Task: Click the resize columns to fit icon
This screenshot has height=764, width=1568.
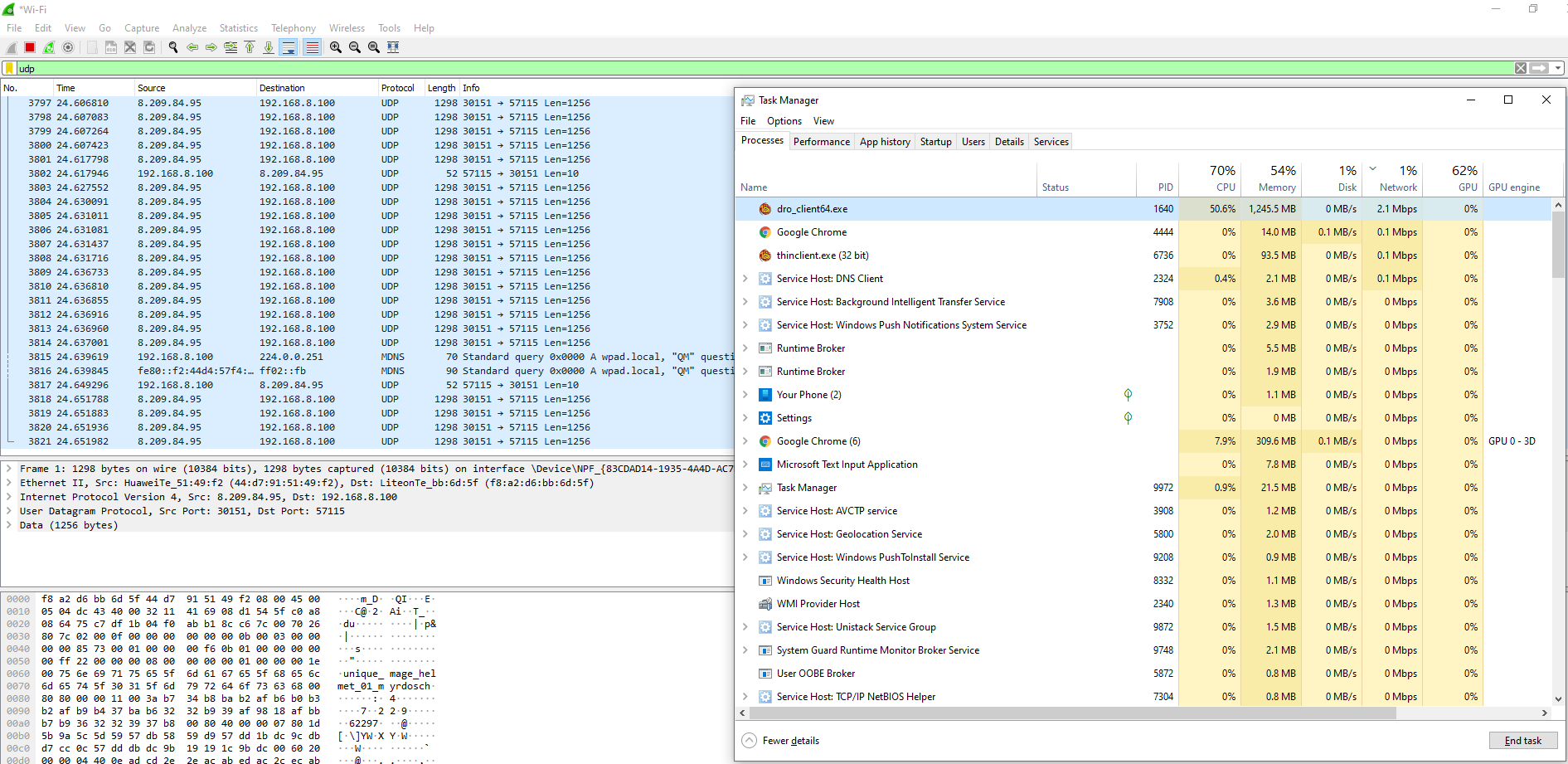Action: [x=393, y=47]
